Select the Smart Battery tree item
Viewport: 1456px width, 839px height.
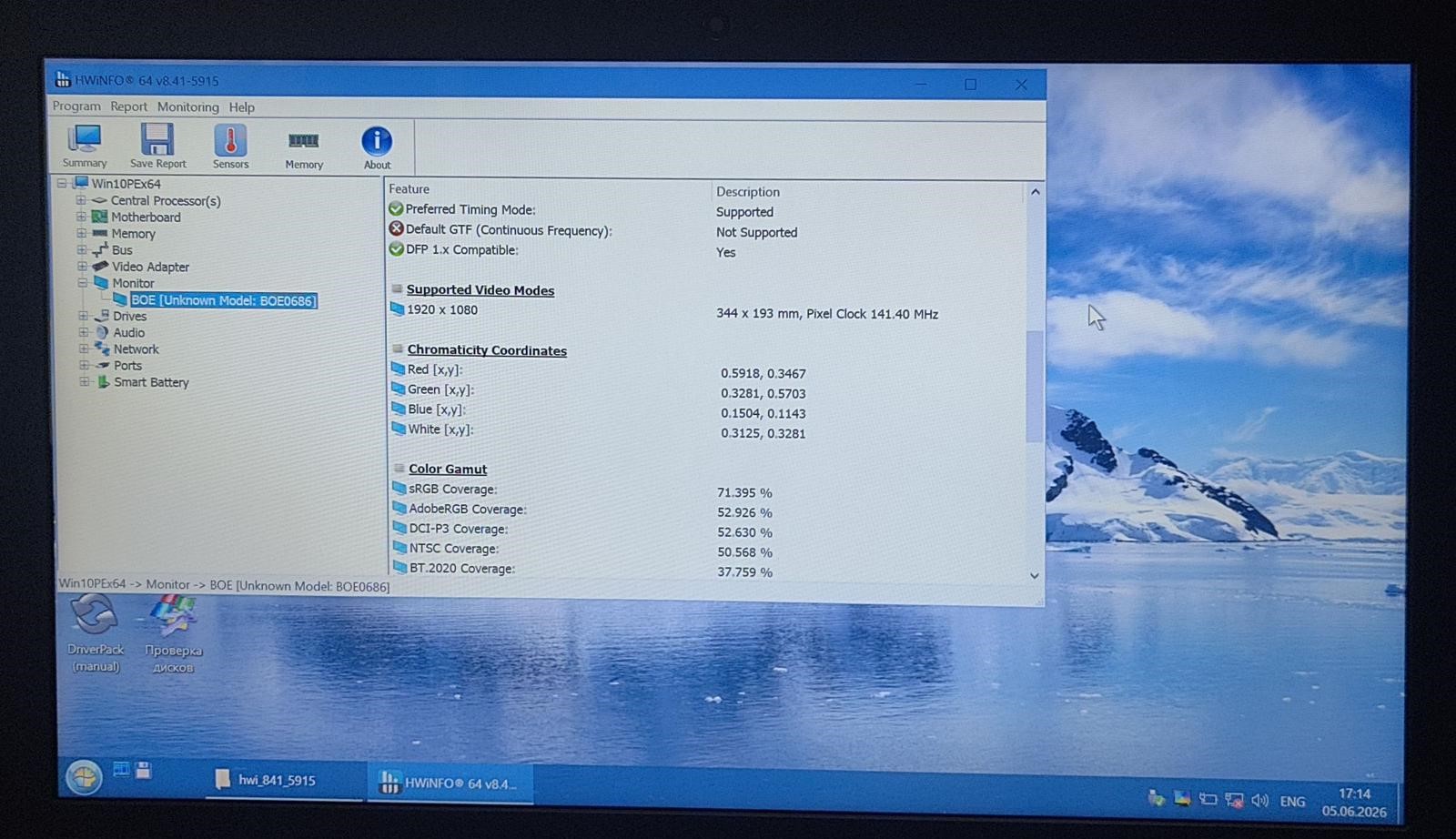point(151,382)
